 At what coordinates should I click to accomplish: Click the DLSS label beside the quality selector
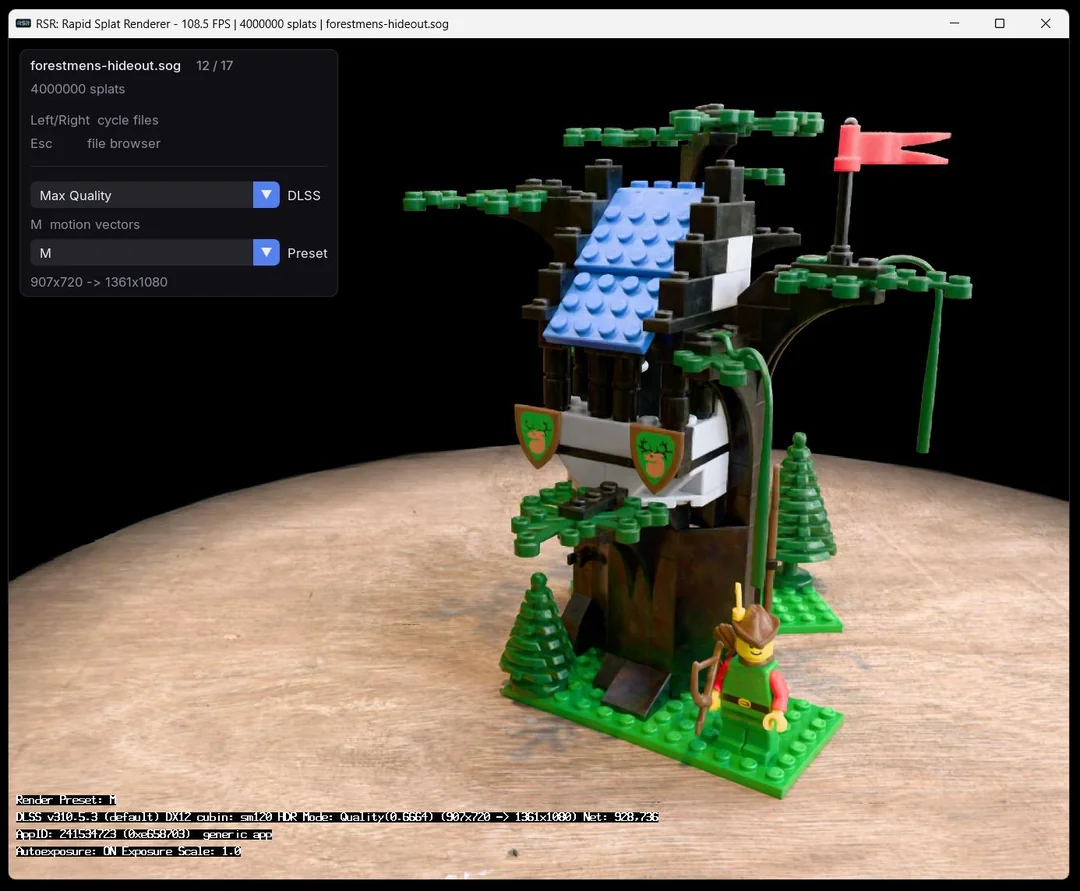[x=305, y=195]
